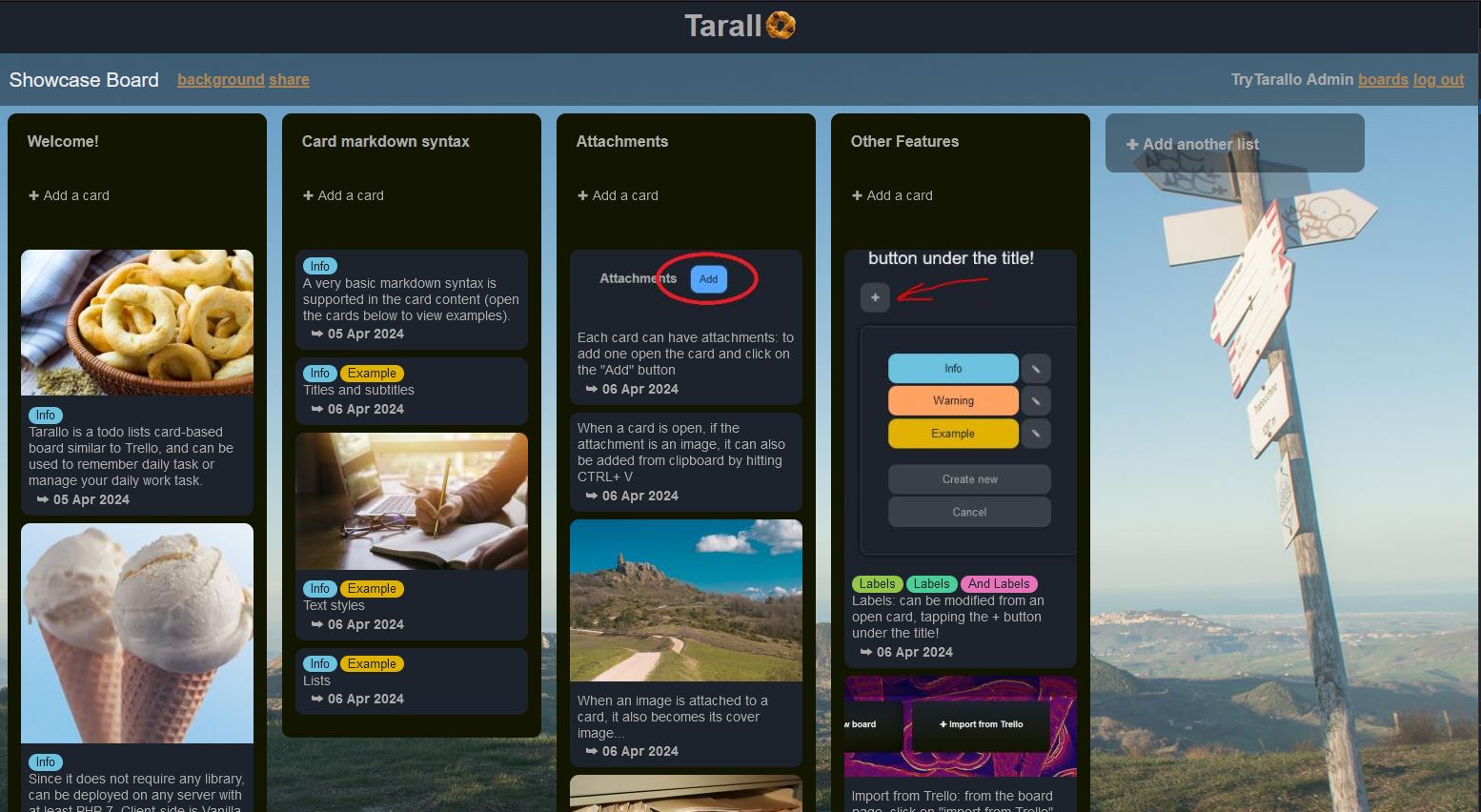Click plus icon in Welcome! list
The width and height of the screenshot is (1481, 812).
pos(34,195)
